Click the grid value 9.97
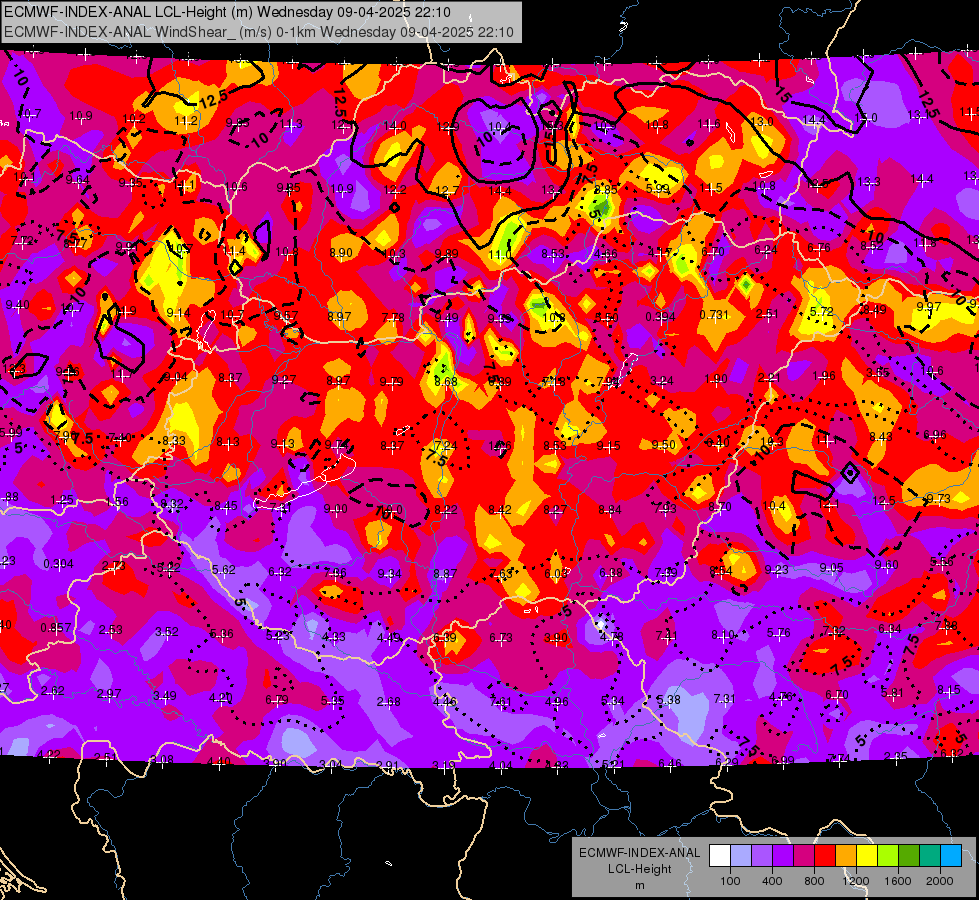The height and width of the screenshot is (900, 979). (929, 306)
